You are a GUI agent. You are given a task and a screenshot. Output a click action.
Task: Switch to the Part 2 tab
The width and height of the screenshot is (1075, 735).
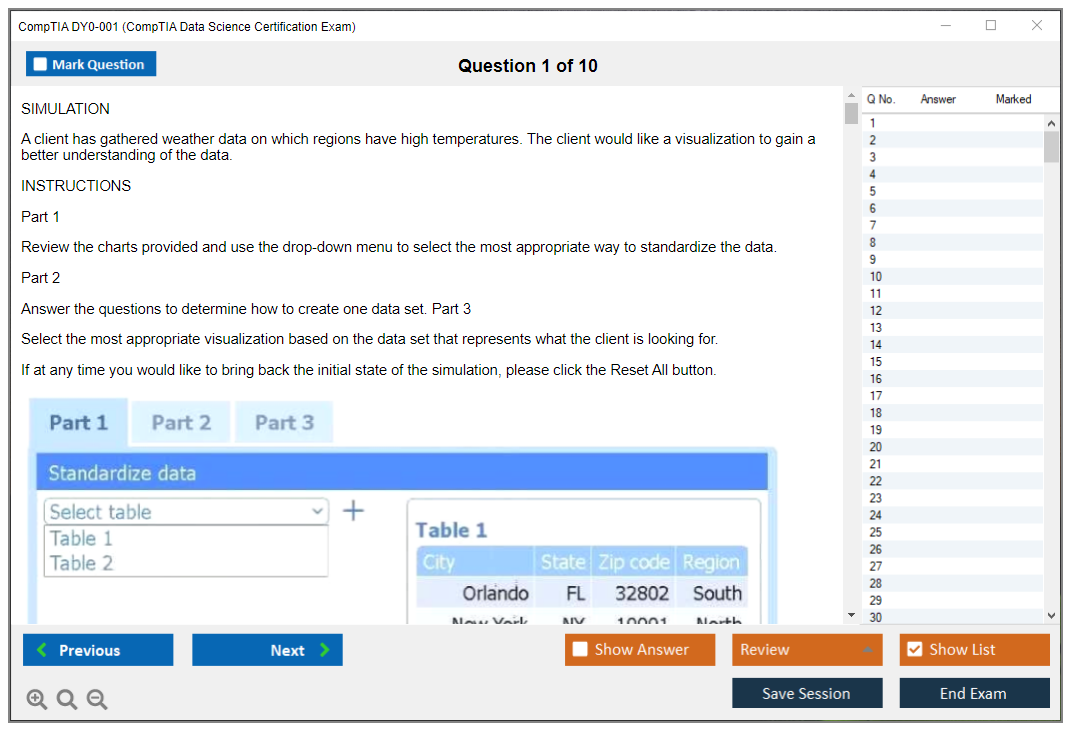[x=180, y=422]
